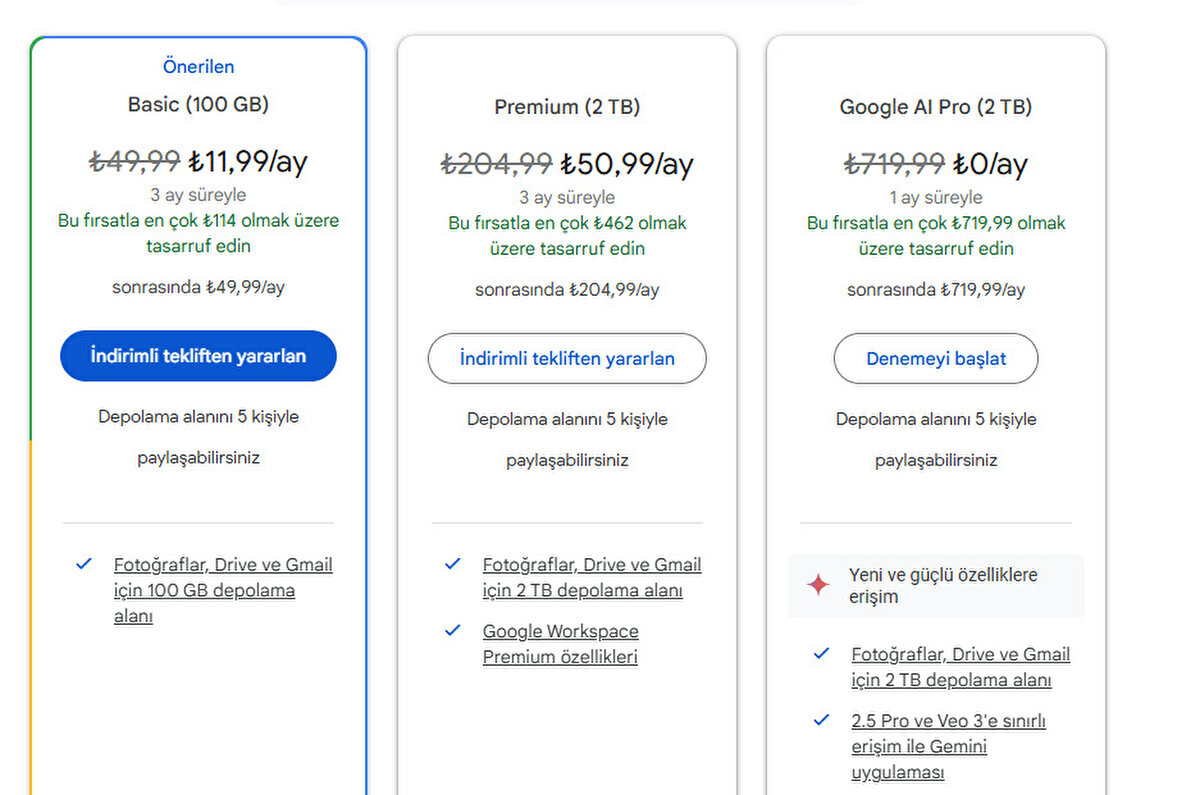This screenshot has width=1200, height=795.
Task: Click İndirimli teklifen yararlan on Basic plan
Action: [197, 355]
